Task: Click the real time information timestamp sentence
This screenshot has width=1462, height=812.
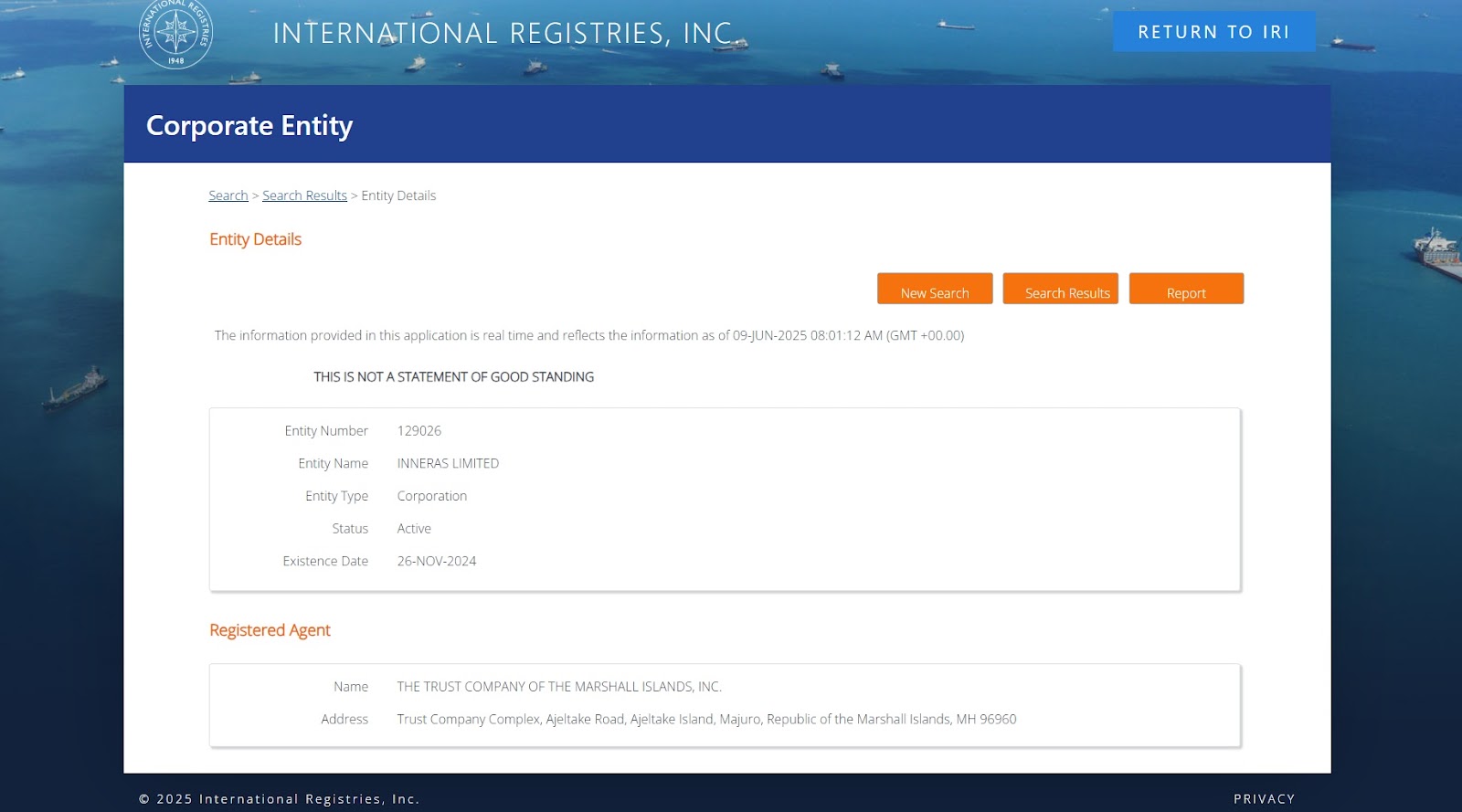Action: point(589,335)
